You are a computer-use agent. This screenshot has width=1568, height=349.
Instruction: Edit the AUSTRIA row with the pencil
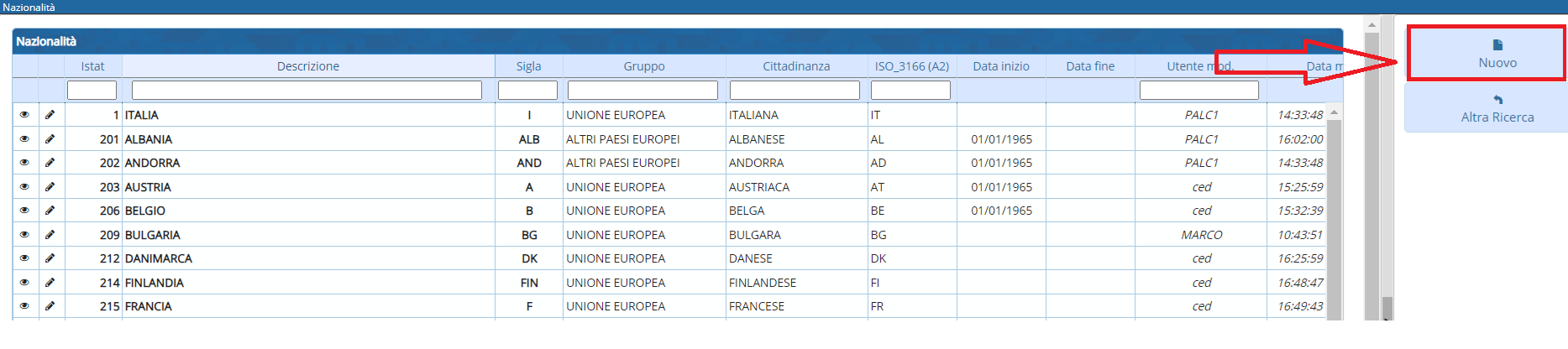pyautogui.click(x=50, y=187)
